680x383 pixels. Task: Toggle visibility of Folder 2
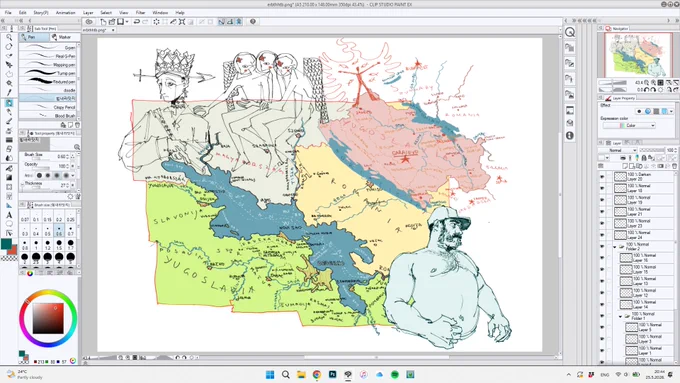[x=602, y=246]
